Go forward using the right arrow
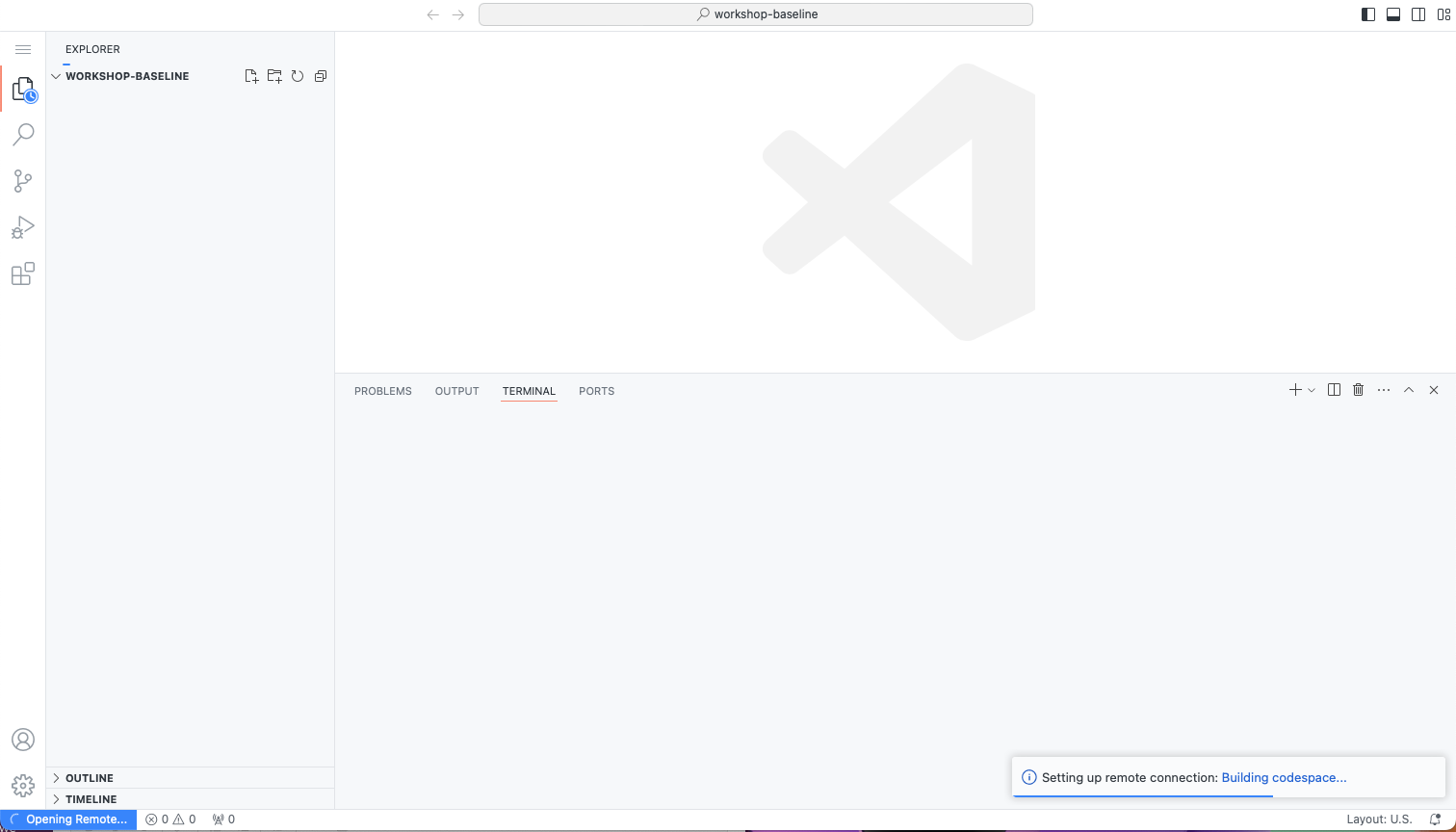Image resolution: width=1456 pixels, height=832 pixels. point(458,14)
